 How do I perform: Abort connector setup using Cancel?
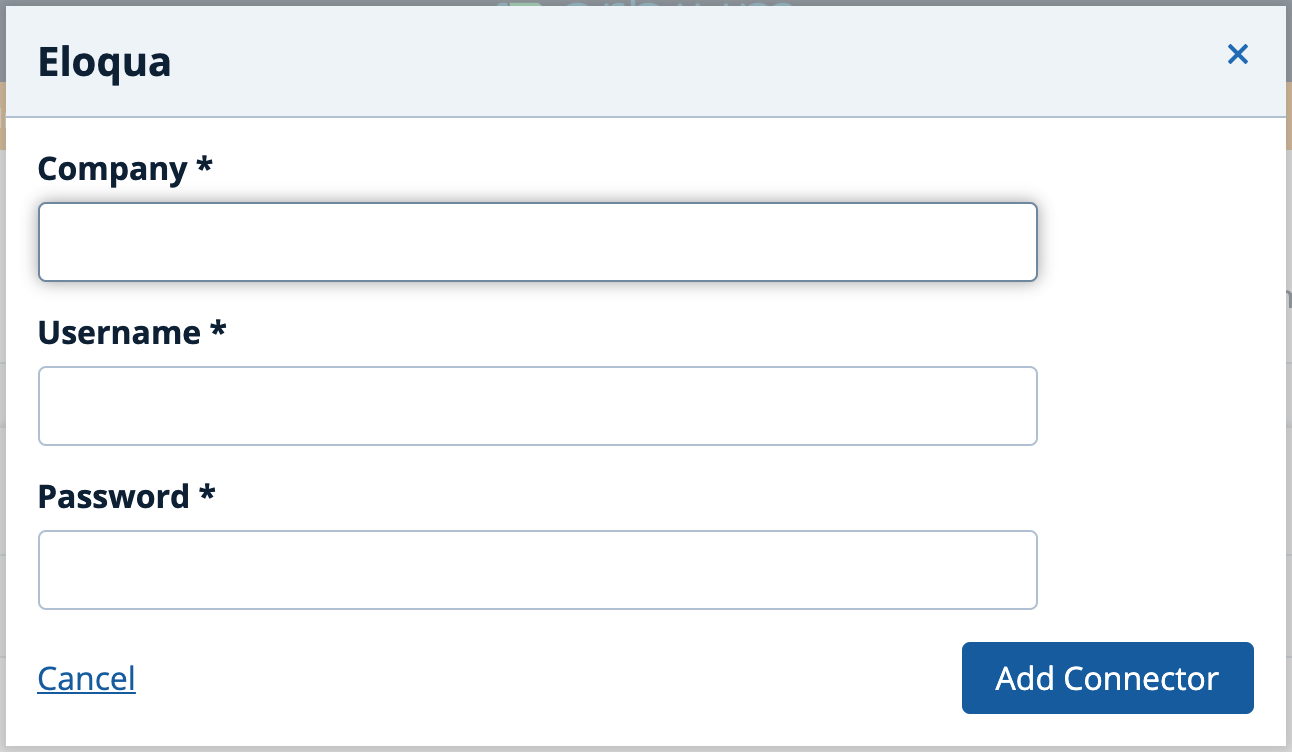pos(86,678)
